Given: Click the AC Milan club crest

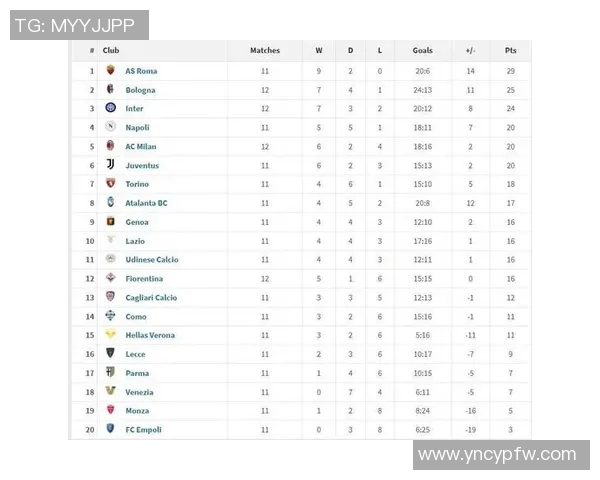Looking at the screenshot, I should [x=111, y=146].
